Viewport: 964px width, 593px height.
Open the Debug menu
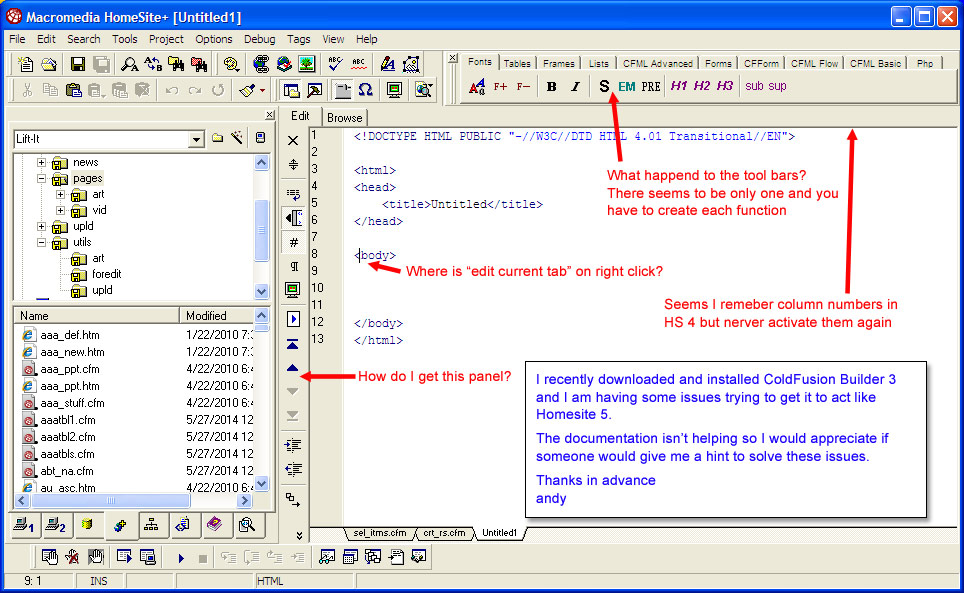[259, 39]
